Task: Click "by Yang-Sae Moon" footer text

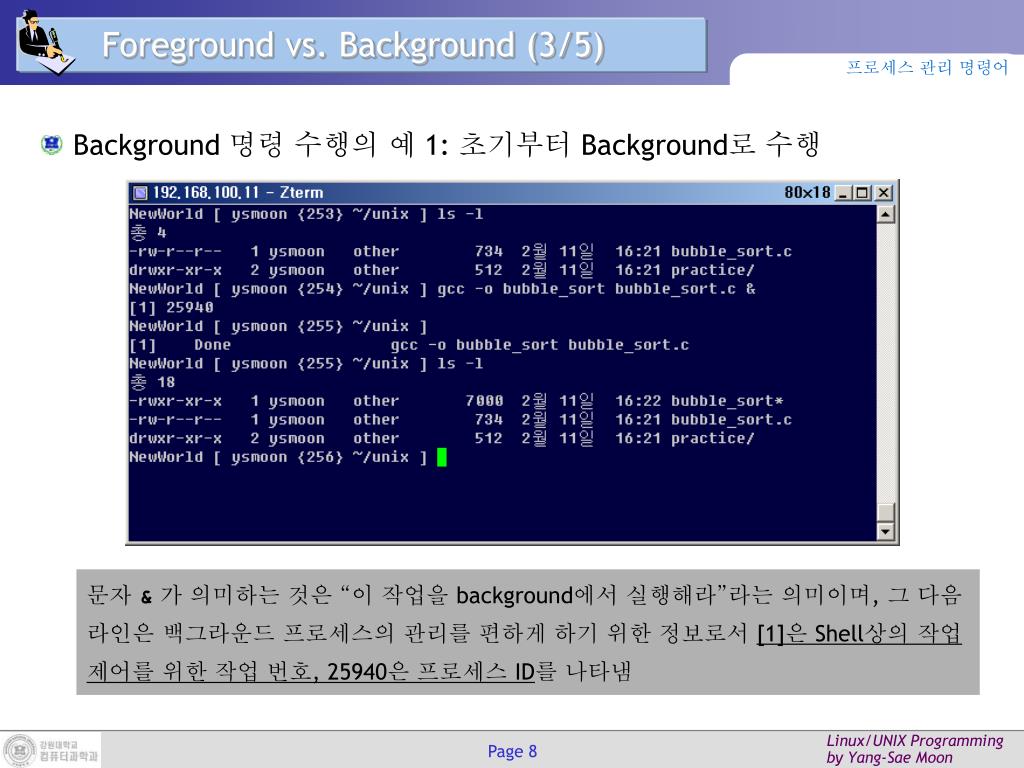Action: pyautogui.click(x=889, y=758)
